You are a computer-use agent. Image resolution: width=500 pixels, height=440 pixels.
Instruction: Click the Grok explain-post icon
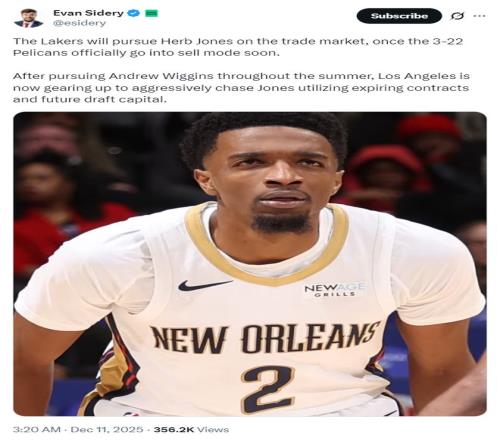click(x=457, y=16)
